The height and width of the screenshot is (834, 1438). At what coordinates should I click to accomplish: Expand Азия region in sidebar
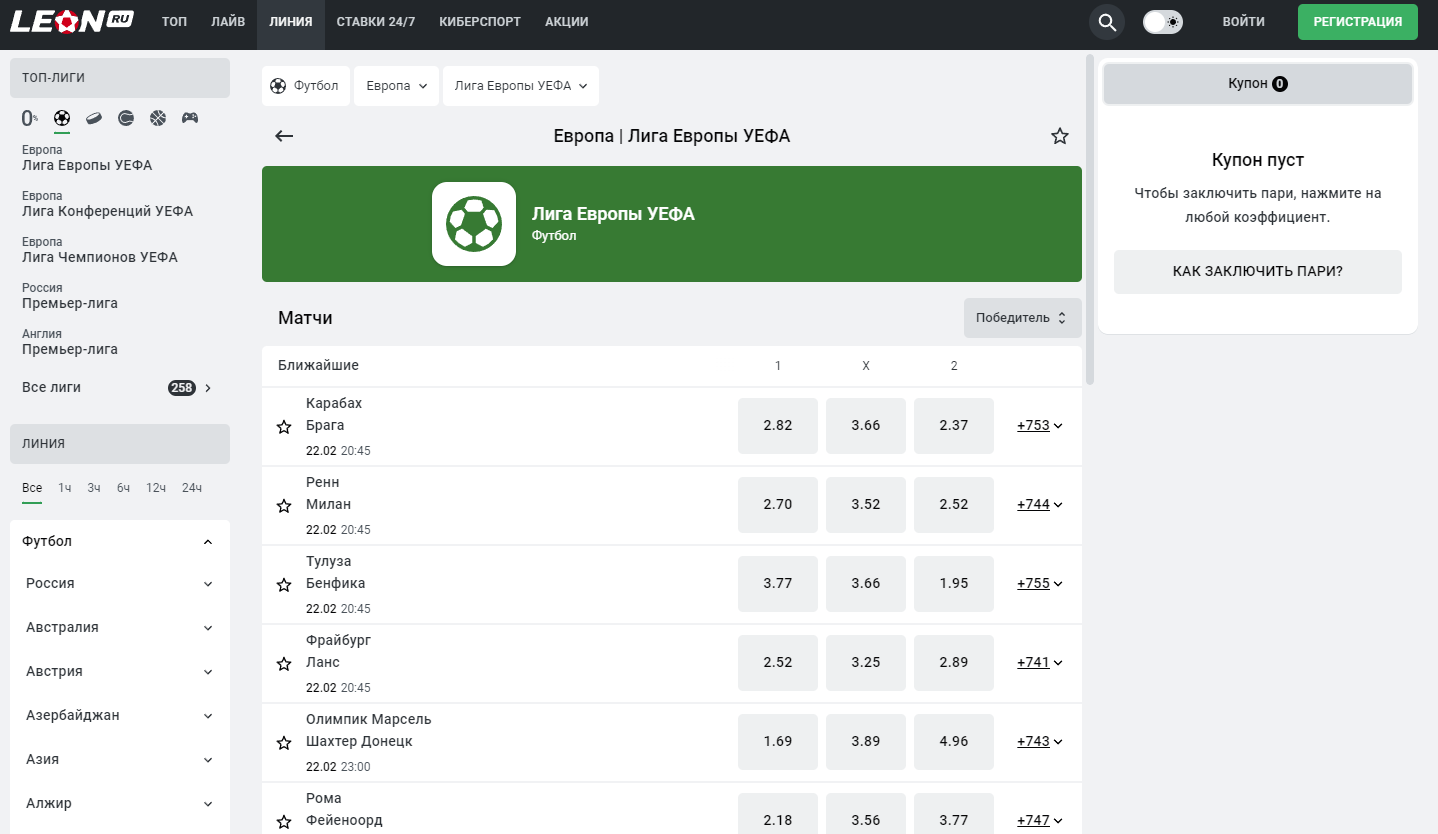pos(120,759)
